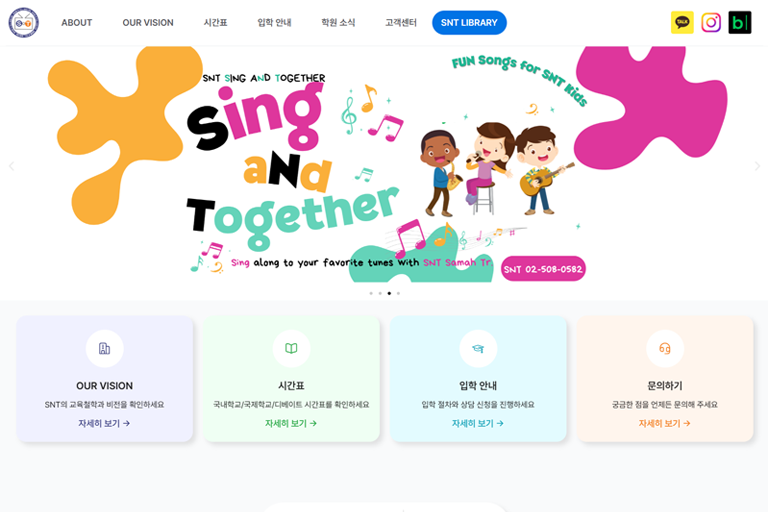Advance to the next banner slide arrow
Image resolution: width=768 pixels, height=512 pixels.
click(x=757, y=166)
